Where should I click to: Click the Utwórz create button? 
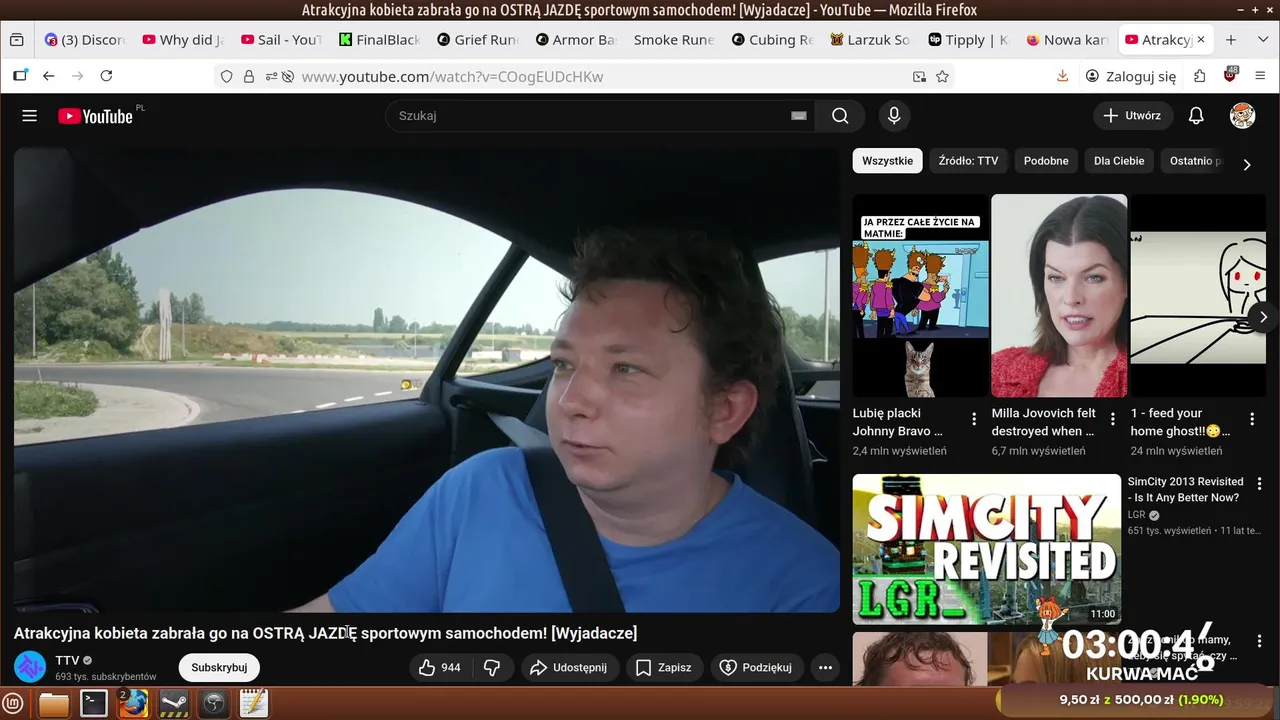[1132, 116]
